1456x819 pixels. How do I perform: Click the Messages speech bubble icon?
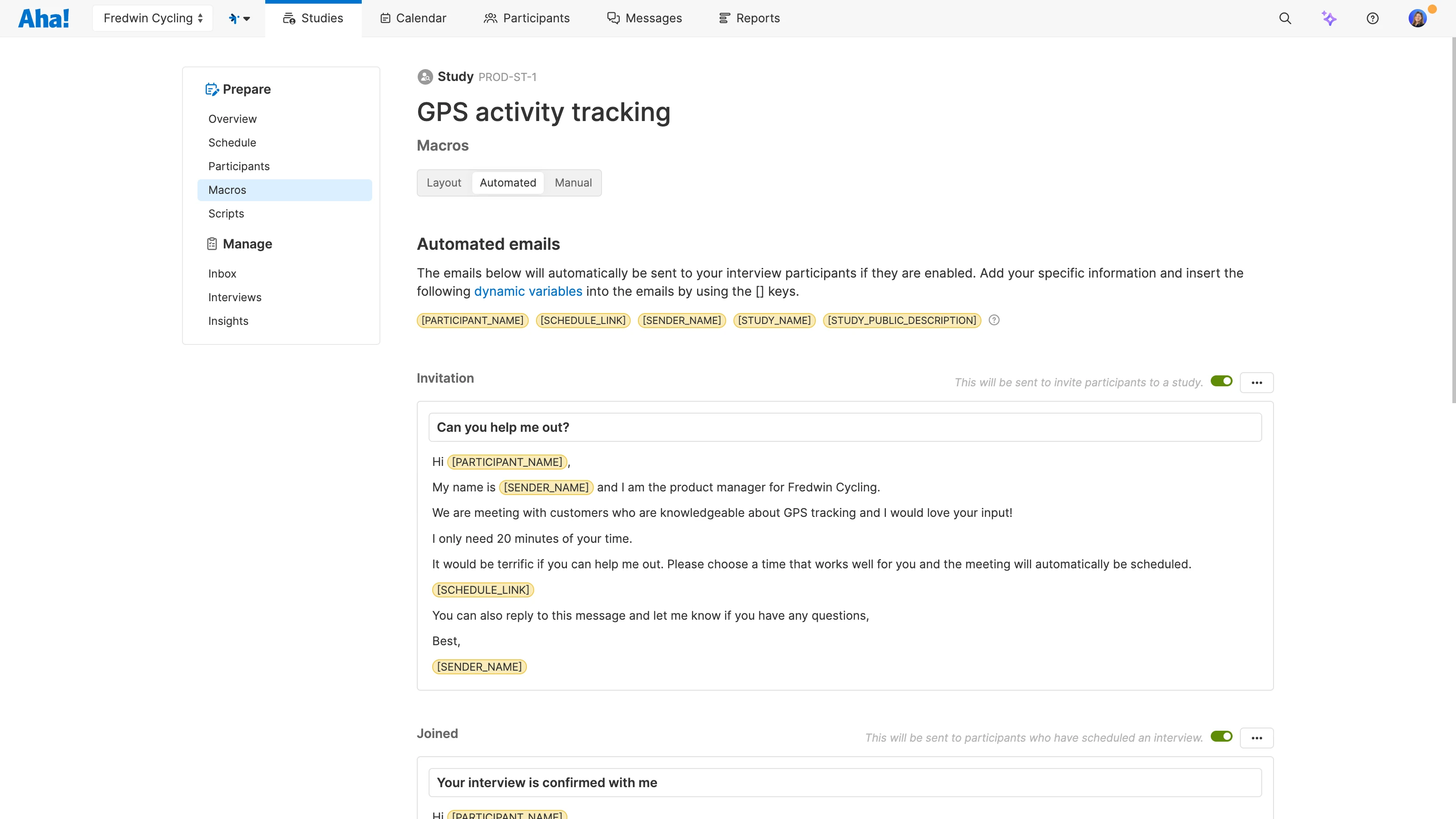coord(613,18)
